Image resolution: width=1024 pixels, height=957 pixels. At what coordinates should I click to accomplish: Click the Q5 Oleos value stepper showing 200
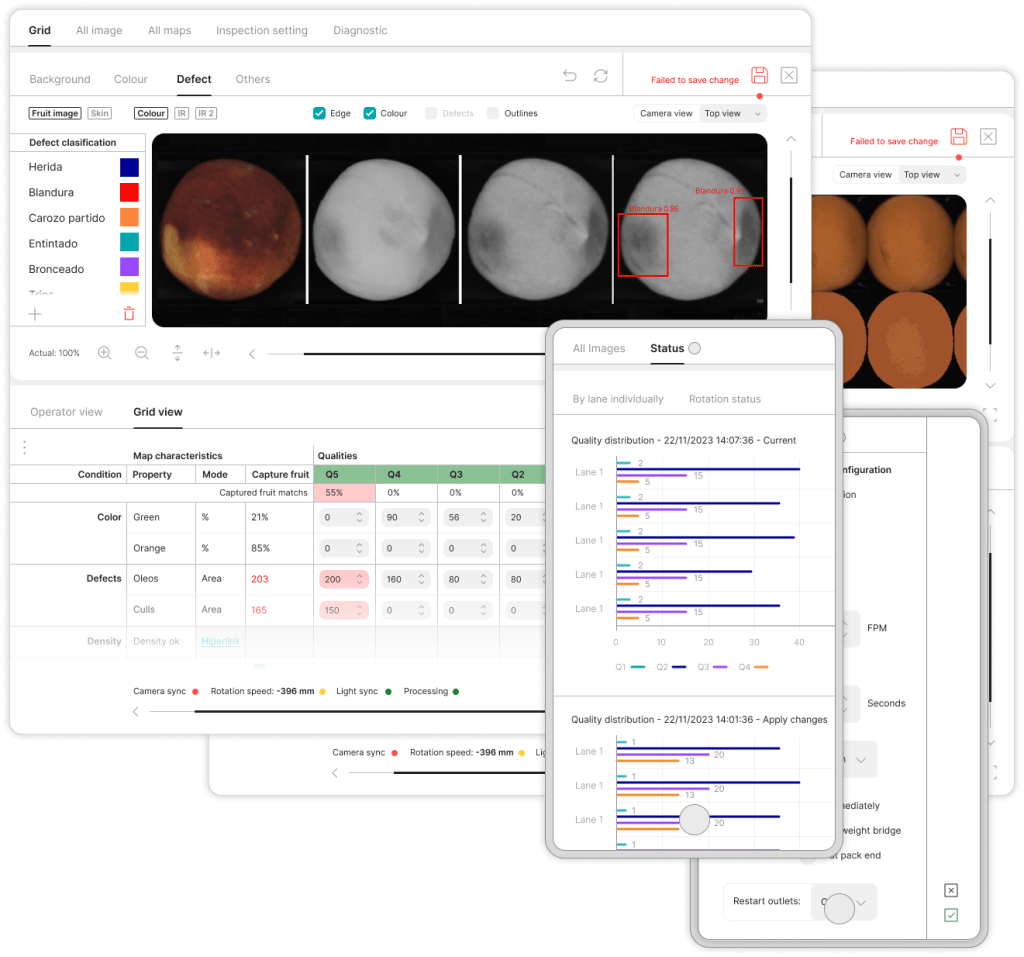pos(344,579)
